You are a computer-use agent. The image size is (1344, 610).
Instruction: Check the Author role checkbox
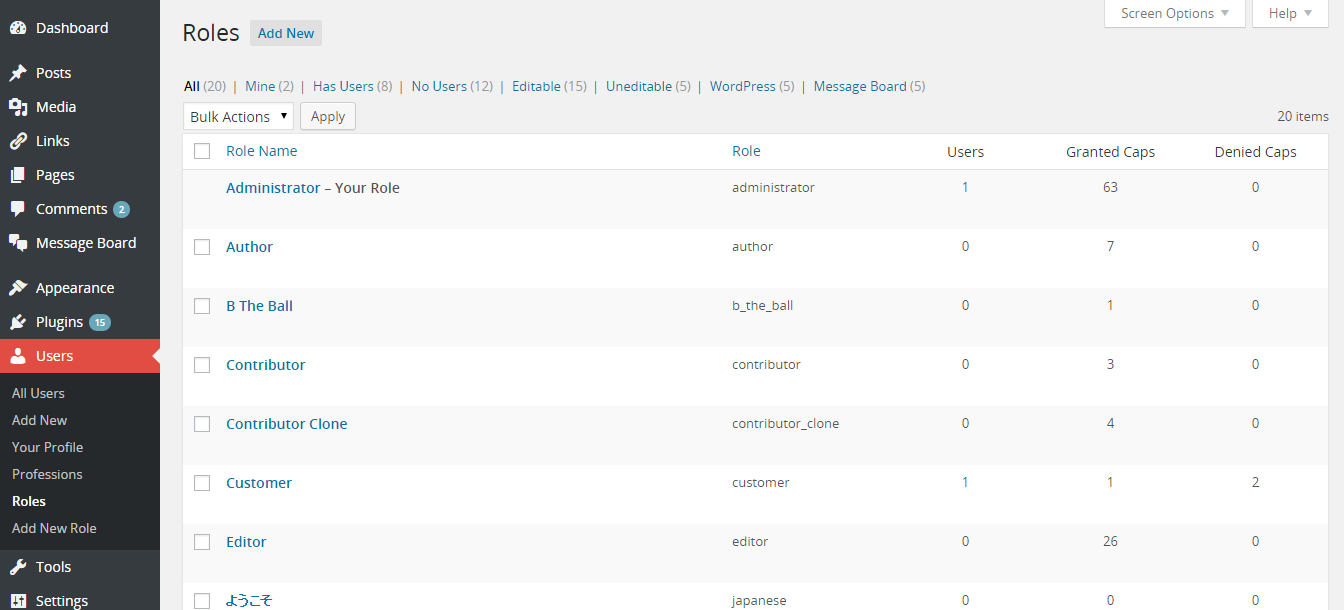202,247
